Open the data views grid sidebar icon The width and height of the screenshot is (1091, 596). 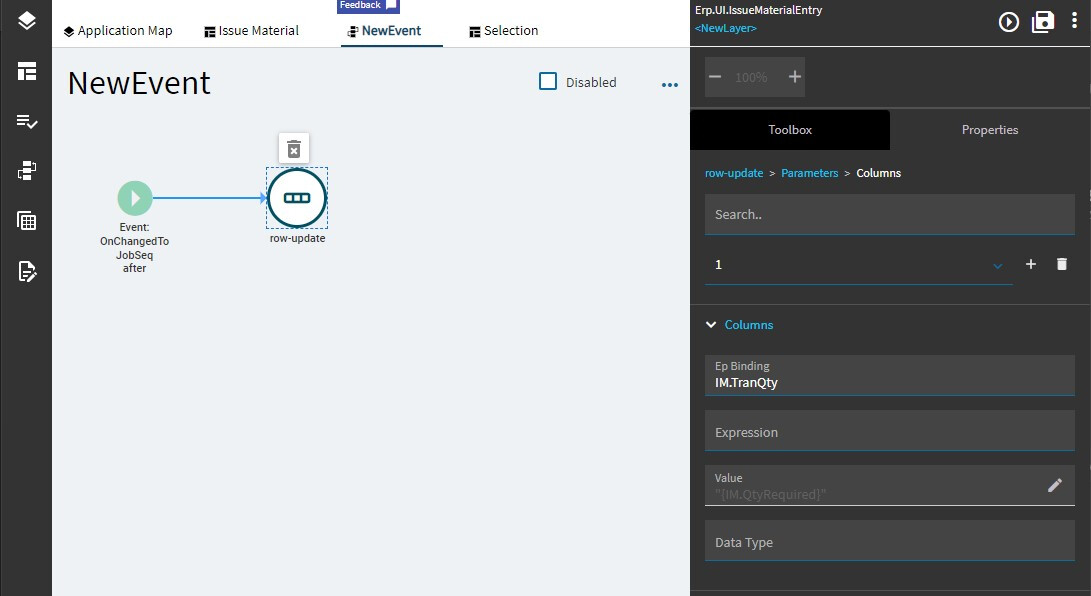pyautogui.click(x=26, y=221)
